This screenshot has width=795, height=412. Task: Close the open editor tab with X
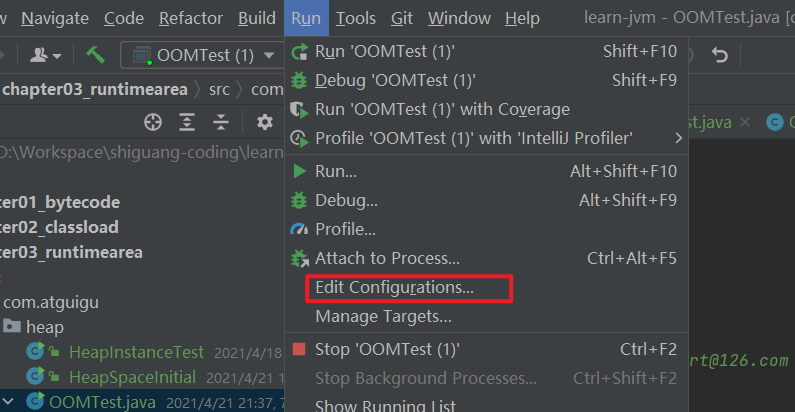[745, 122]
